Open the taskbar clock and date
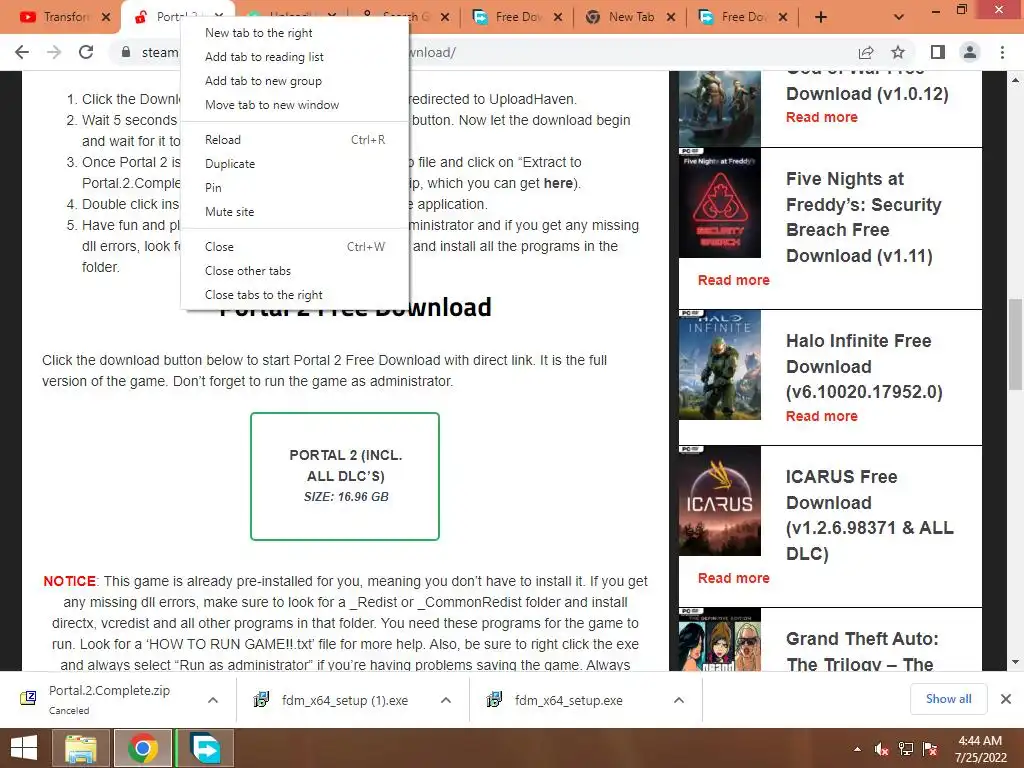 980,749
